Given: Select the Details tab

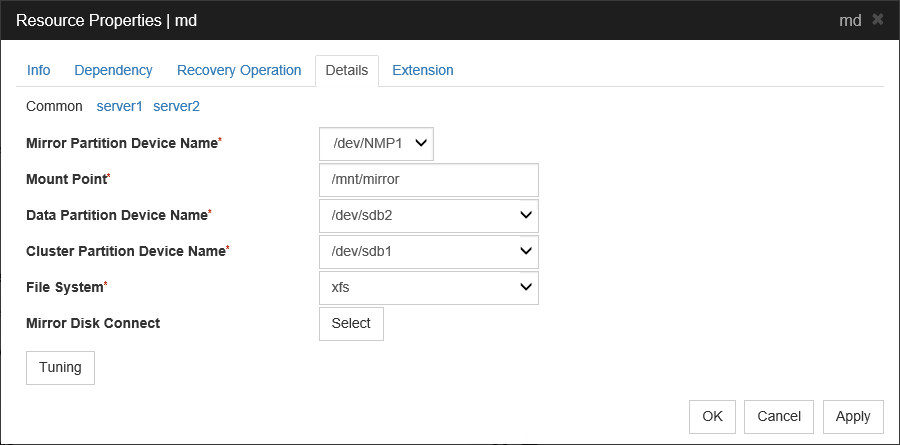Looking at the screenshot, I should [347, 71].
